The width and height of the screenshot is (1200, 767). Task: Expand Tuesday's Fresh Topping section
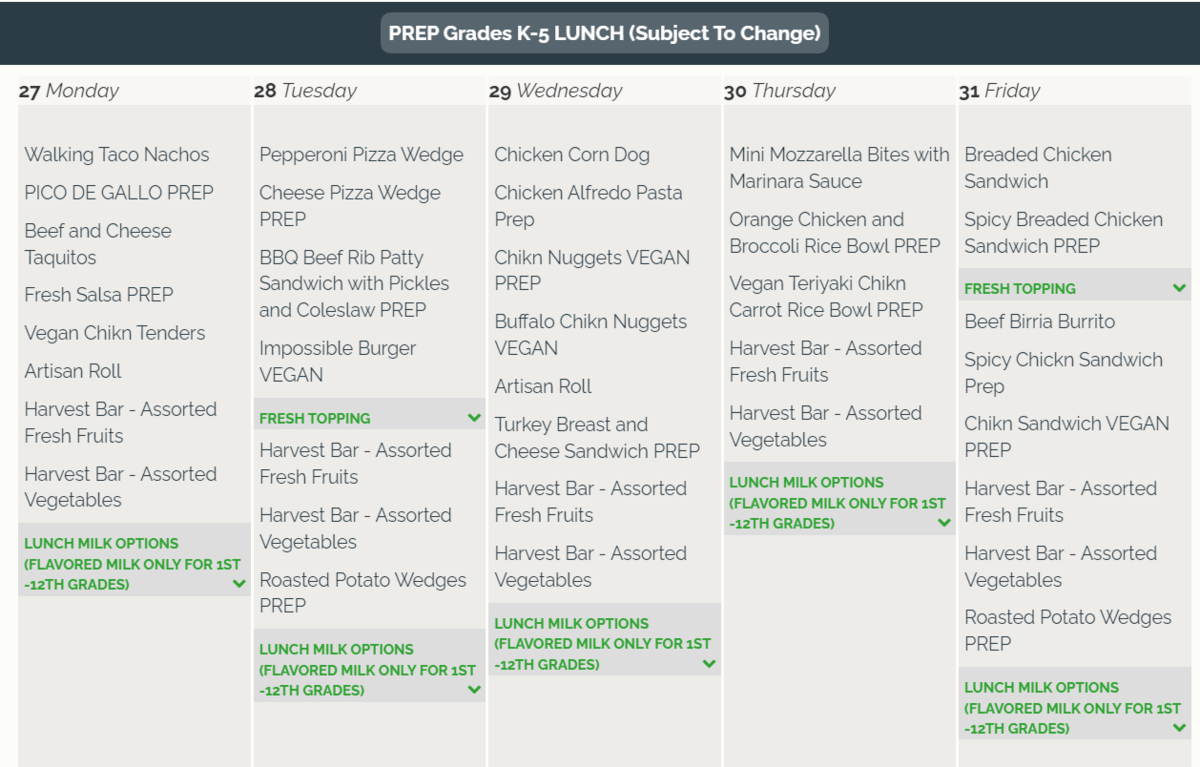pyautogui.click(x=474, y=418)
